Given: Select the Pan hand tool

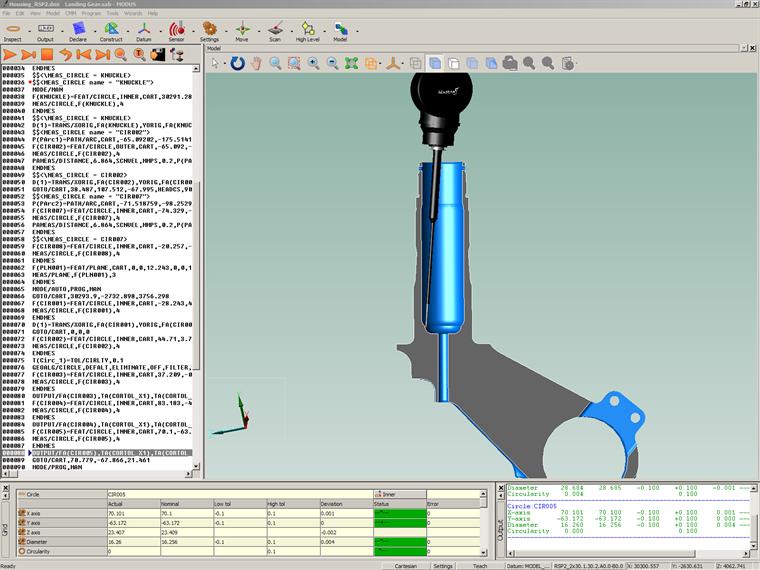Looking at the screenshot, I should 256,63.
